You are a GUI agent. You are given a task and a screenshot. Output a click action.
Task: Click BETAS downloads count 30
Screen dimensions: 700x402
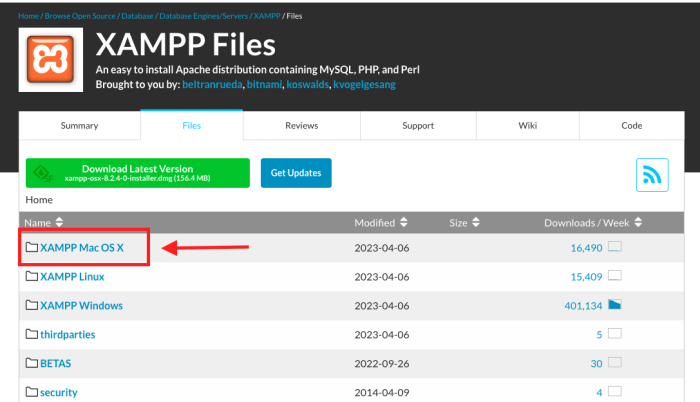click(x=596, y=364)
